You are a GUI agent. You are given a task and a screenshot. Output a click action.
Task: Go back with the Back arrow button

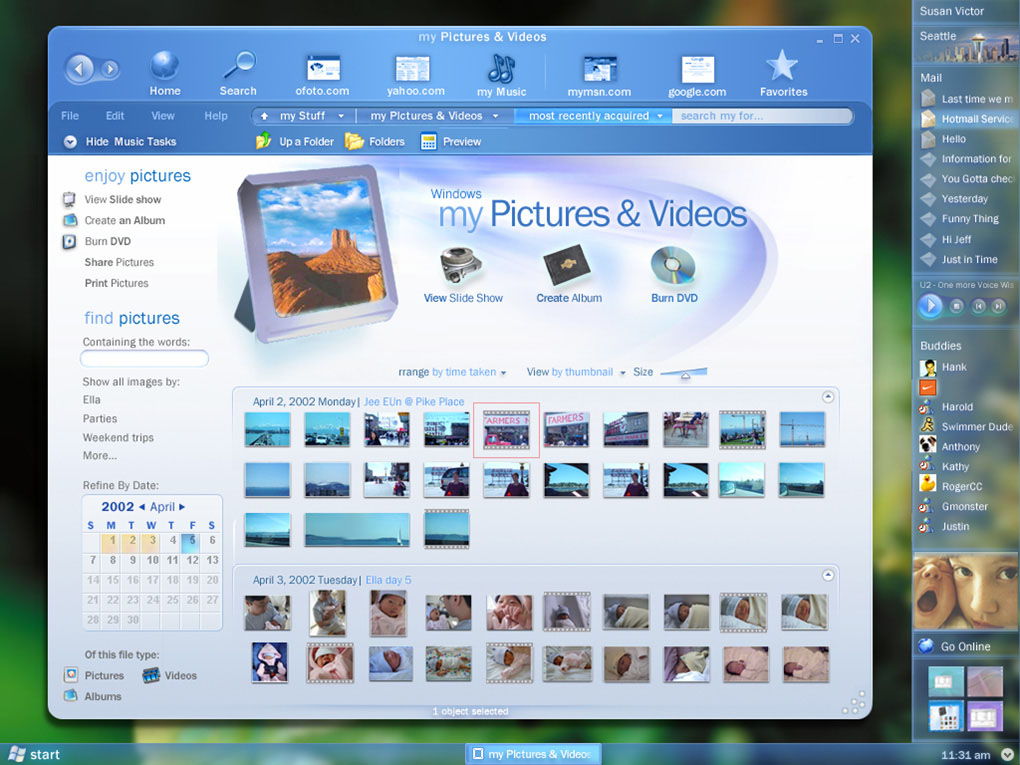pos(80,68)
